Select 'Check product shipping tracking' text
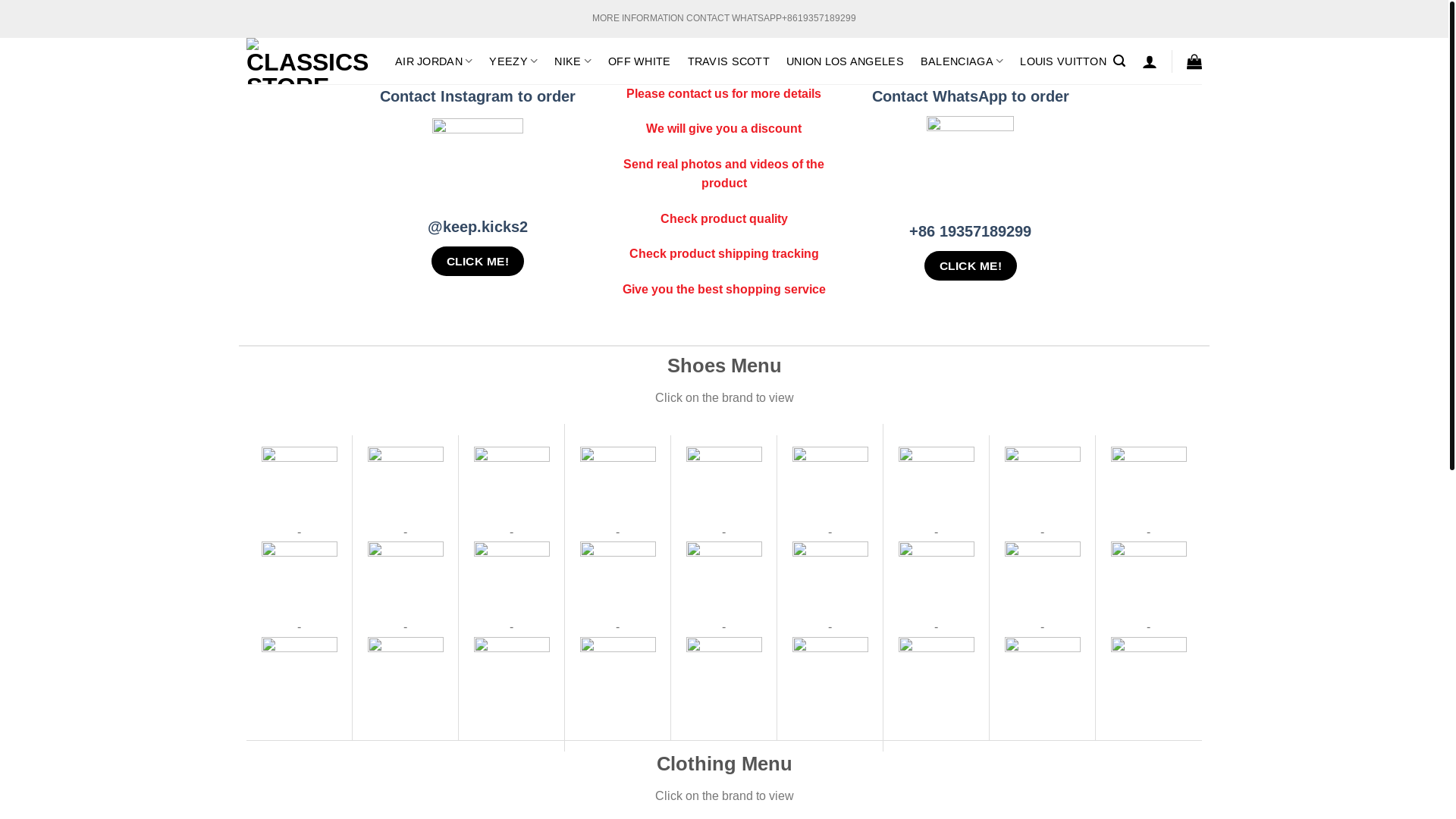 724,254
